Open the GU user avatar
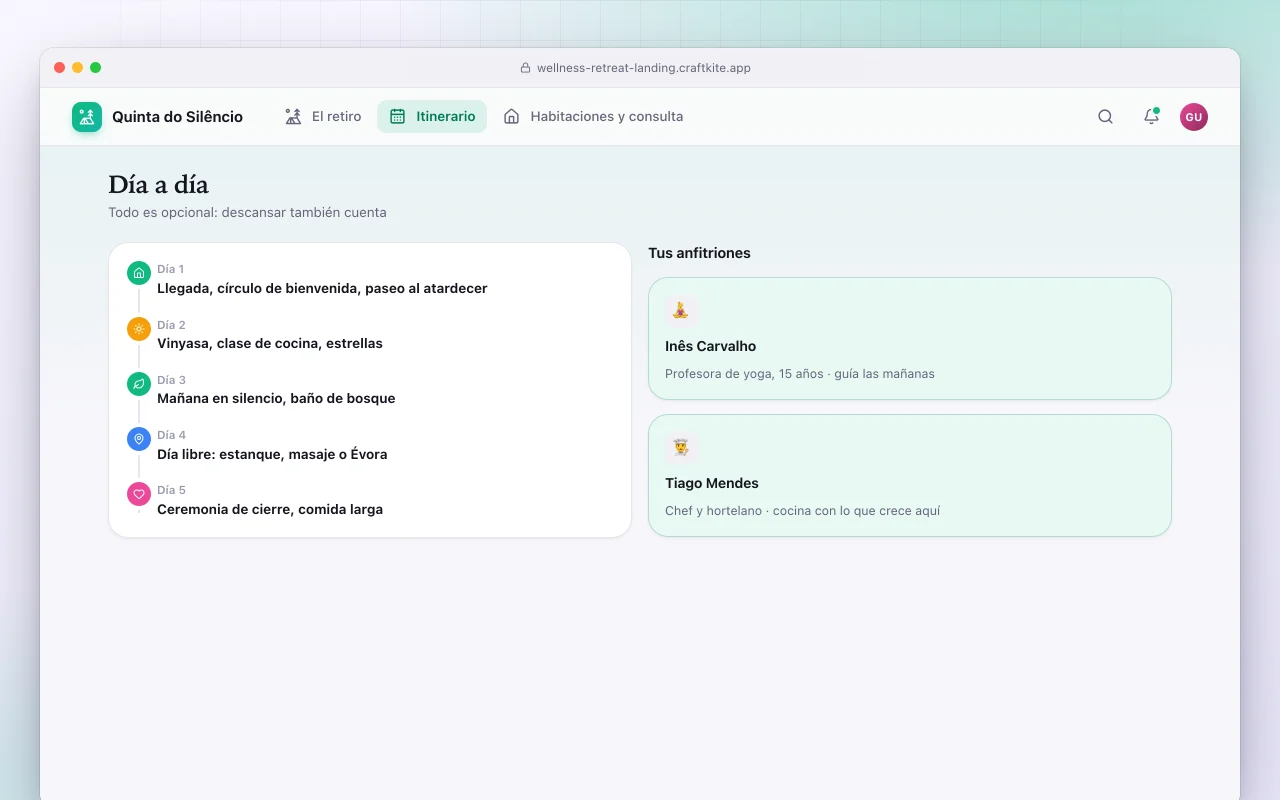This screenshot has height=800, width=1280. click(1194, 117)
